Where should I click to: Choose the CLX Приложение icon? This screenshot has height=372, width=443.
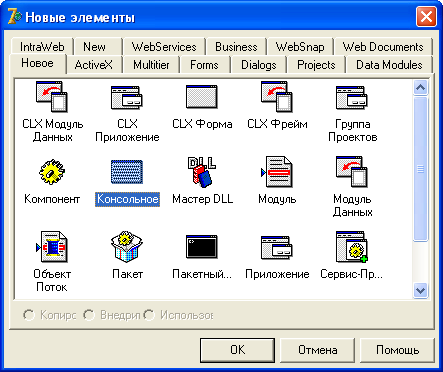pyautogui.click(x=127, y=97)
